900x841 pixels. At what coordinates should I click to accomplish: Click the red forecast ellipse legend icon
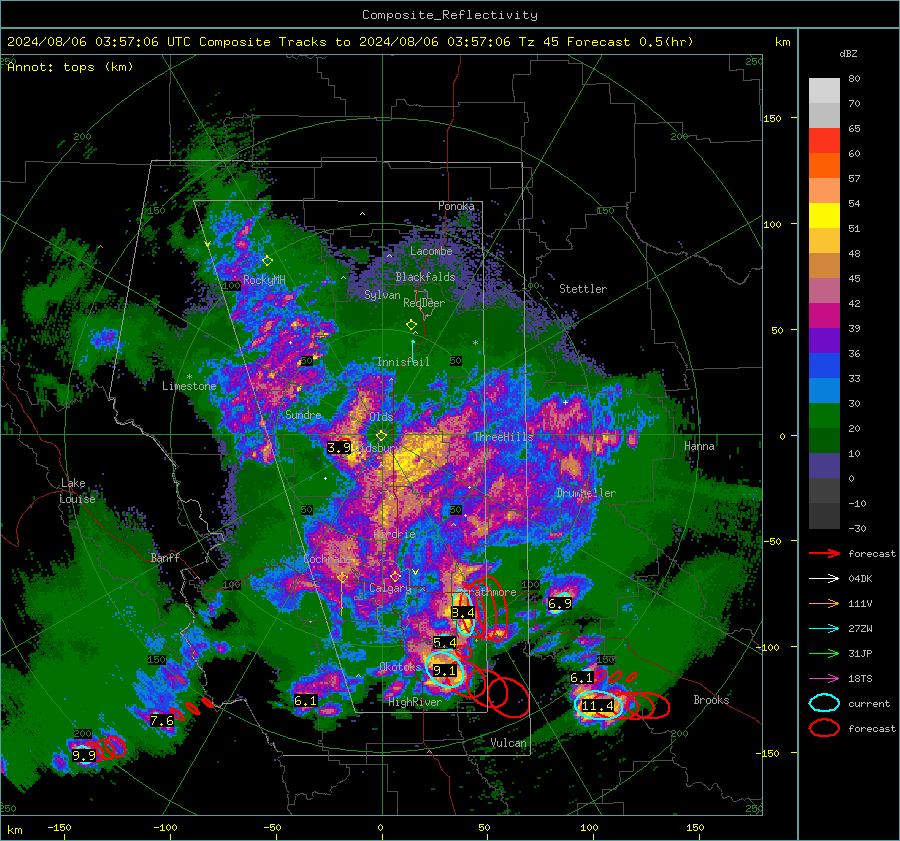coord(824,728)
